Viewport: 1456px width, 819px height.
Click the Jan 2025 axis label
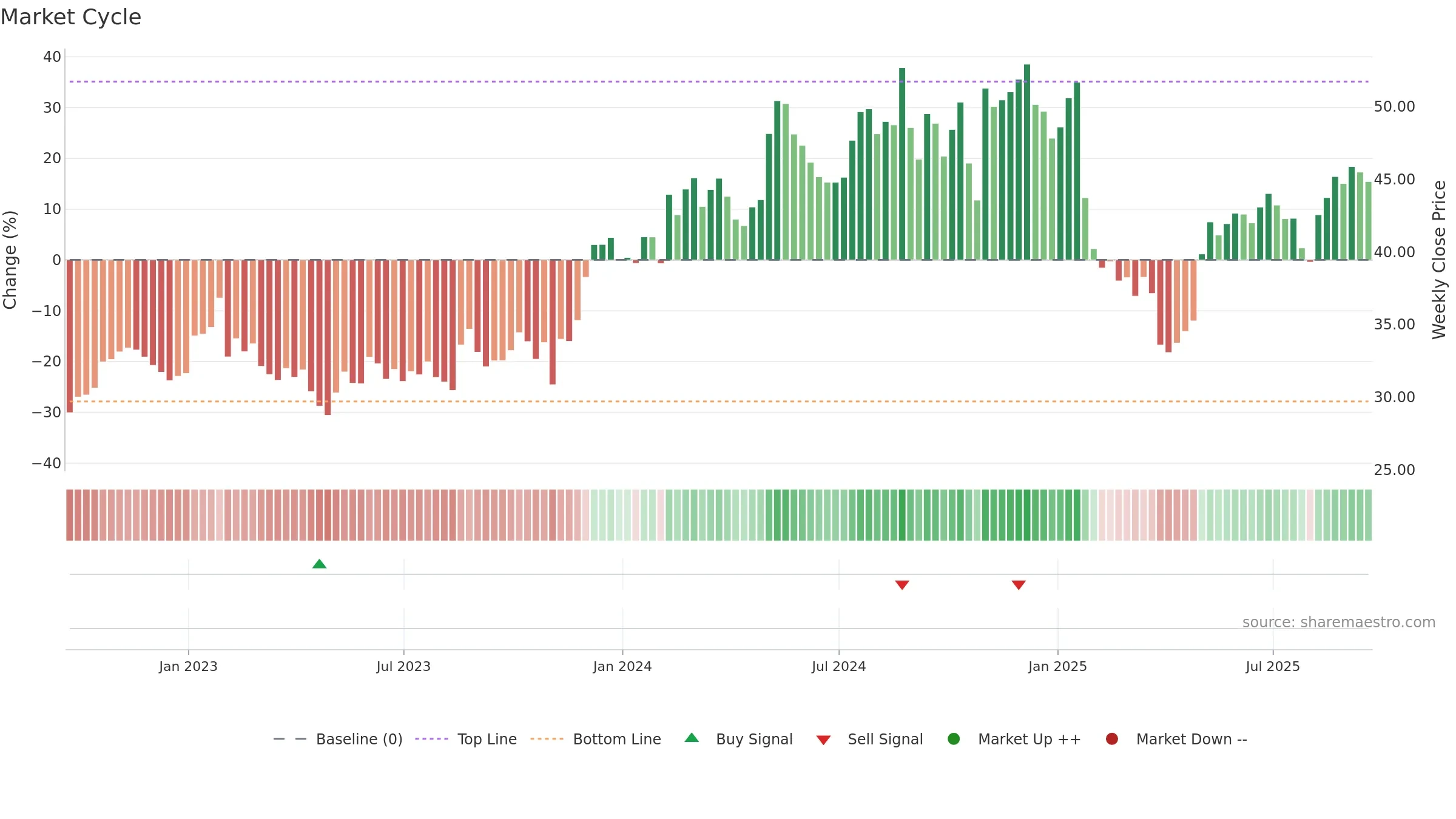click(x=1057, y=666)
